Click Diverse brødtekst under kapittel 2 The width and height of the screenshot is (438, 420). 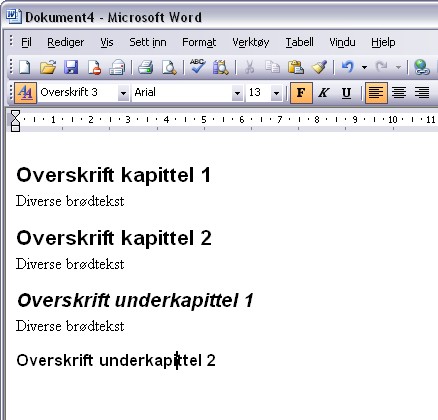click(70, 264)
